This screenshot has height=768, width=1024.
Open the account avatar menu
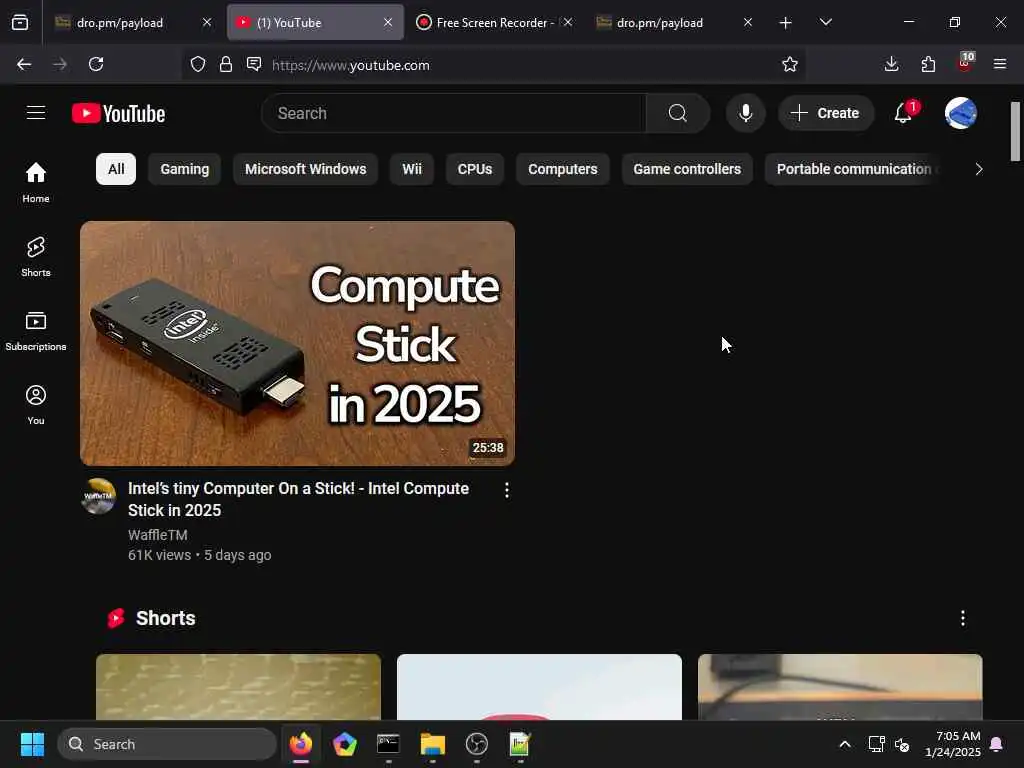point(960,113)
